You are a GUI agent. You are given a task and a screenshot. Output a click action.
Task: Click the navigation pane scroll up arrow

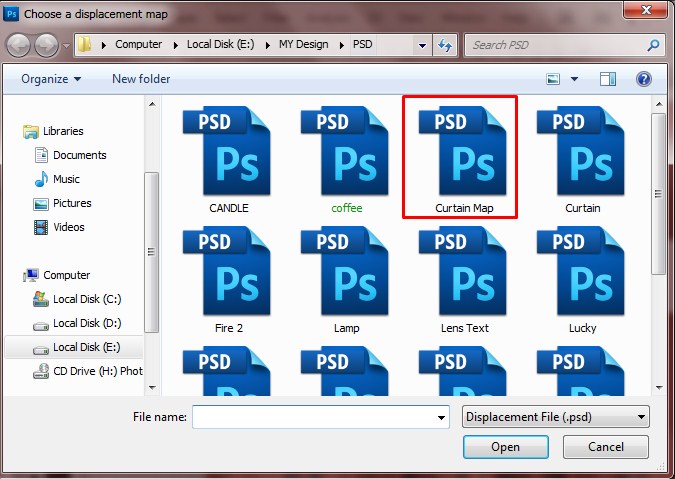(x=152, y=104)
